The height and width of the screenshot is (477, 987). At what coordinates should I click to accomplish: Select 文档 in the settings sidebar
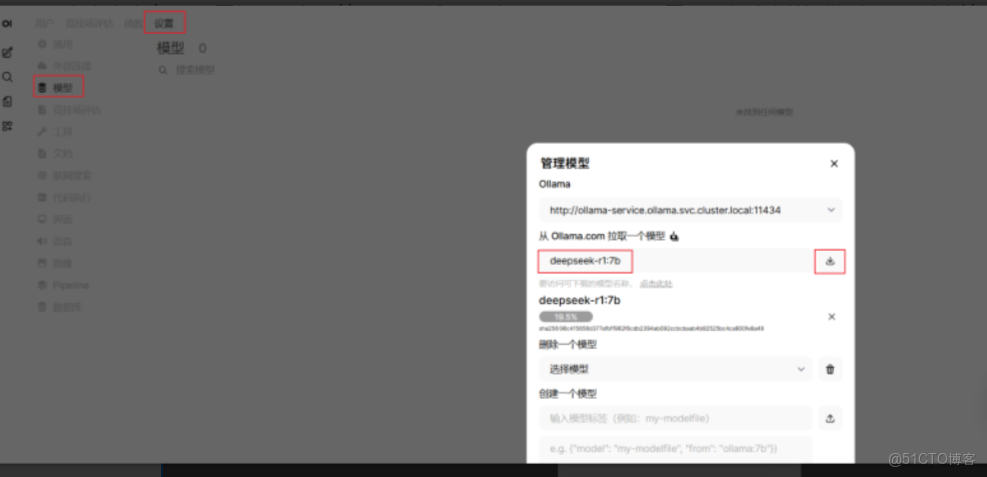55,154
